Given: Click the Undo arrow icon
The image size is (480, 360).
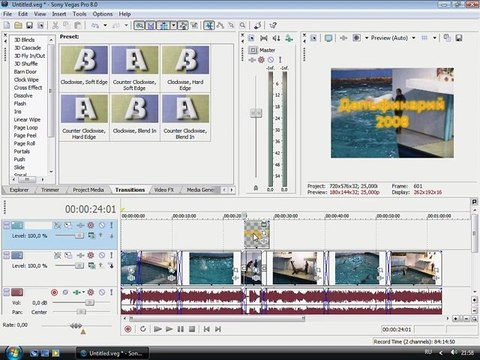Looking at the screenshot, I should pos(95,25).
